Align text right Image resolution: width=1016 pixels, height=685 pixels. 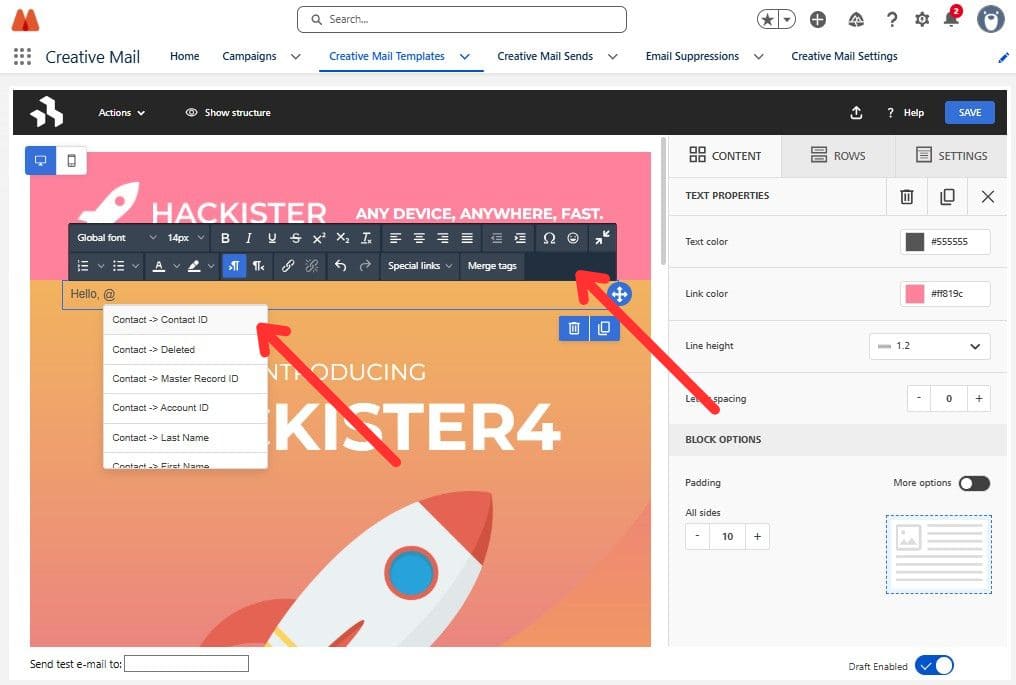pyautogui.click(x=443, y=238)
